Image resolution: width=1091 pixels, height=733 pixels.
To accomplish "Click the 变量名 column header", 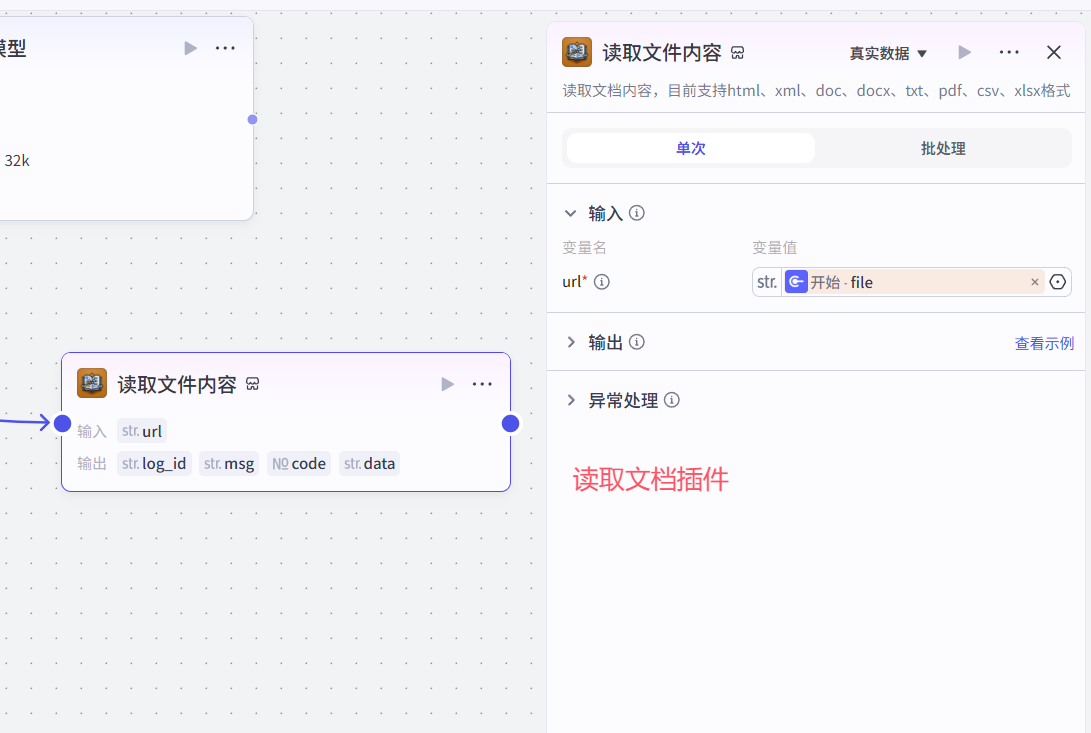I will click(x=584, y=248).
